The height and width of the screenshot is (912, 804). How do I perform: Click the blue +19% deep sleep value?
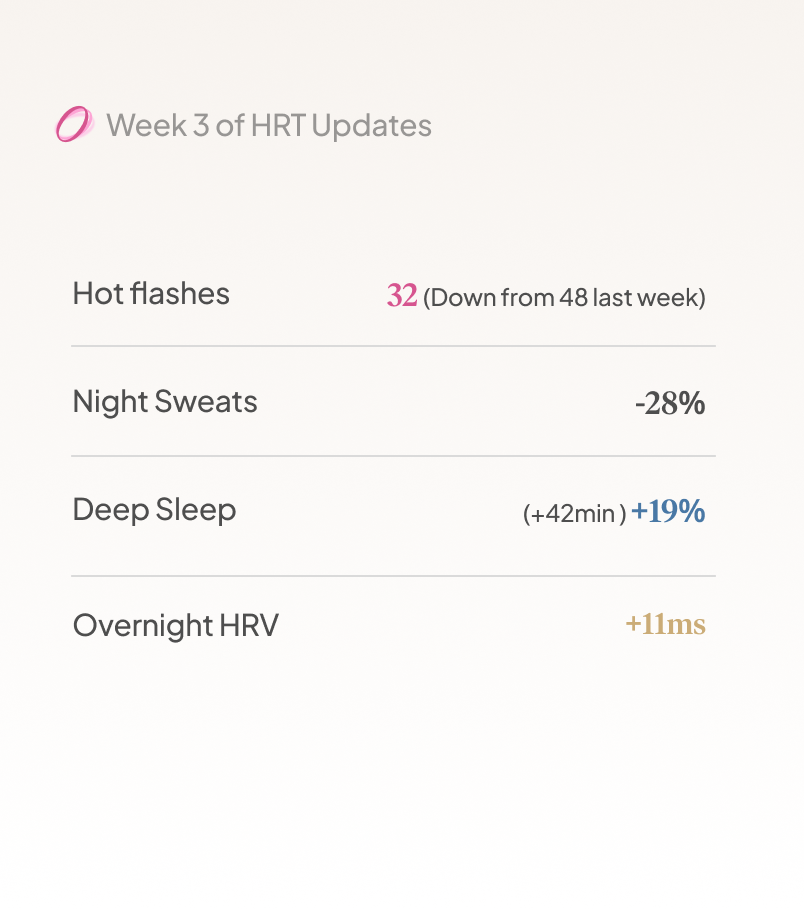pyautogui.click(x=668, y=511)
